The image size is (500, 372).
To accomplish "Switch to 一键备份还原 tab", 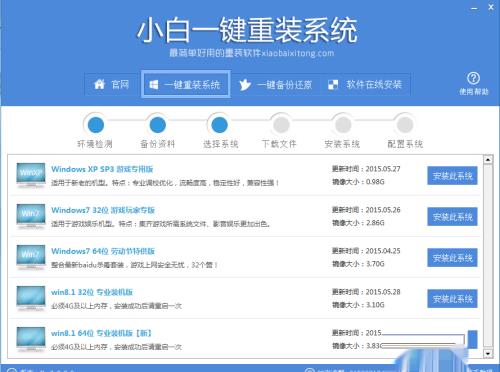I will pyautogui.click(x=276, y=85).
